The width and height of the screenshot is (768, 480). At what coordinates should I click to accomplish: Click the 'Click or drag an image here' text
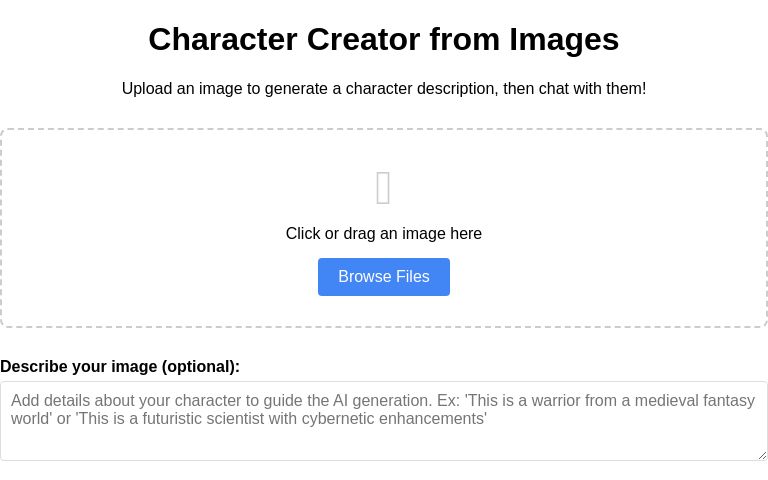(384, 234)
